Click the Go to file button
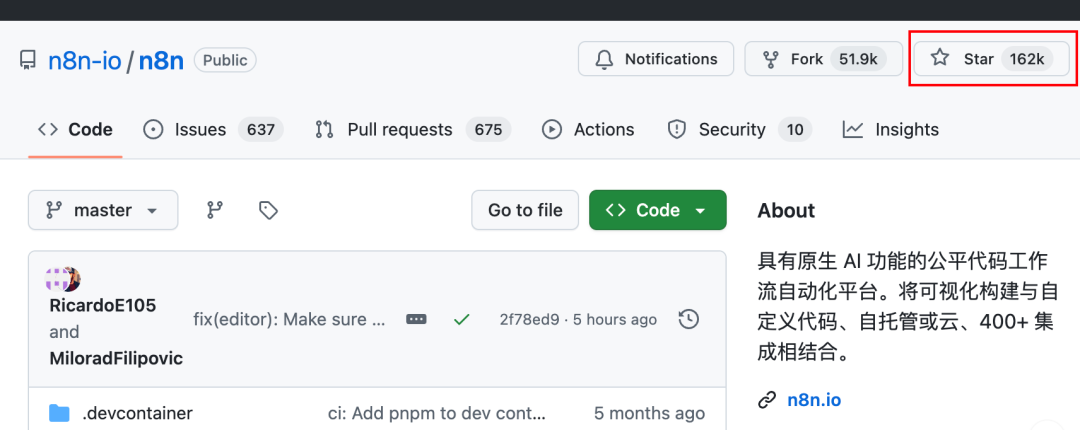Image resolution: width=1080 pixels, height=430 pixels. click(x=525, y=210)
